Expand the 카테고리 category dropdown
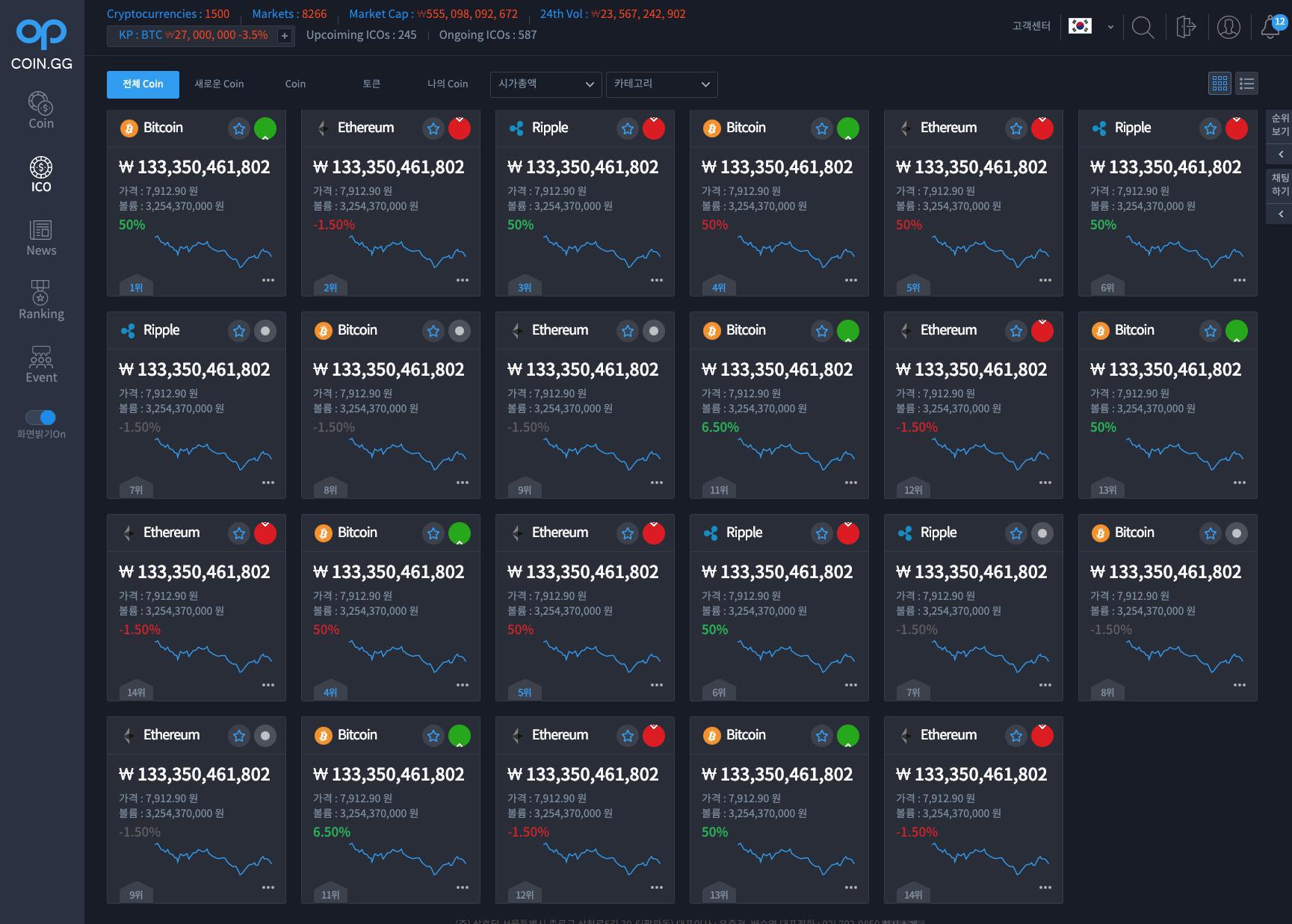 pyautogui.click(x=662, y=84)
